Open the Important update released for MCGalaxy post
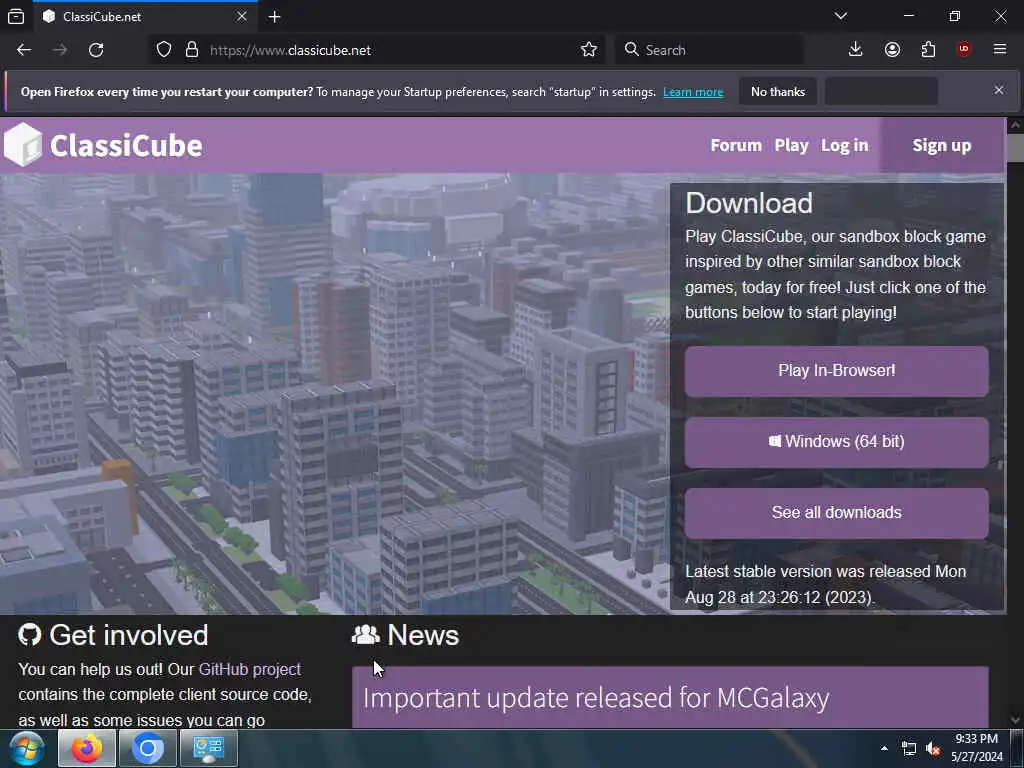Image resolution: width=1024 pixels, height=768 pixels. [x=596, y=698]
